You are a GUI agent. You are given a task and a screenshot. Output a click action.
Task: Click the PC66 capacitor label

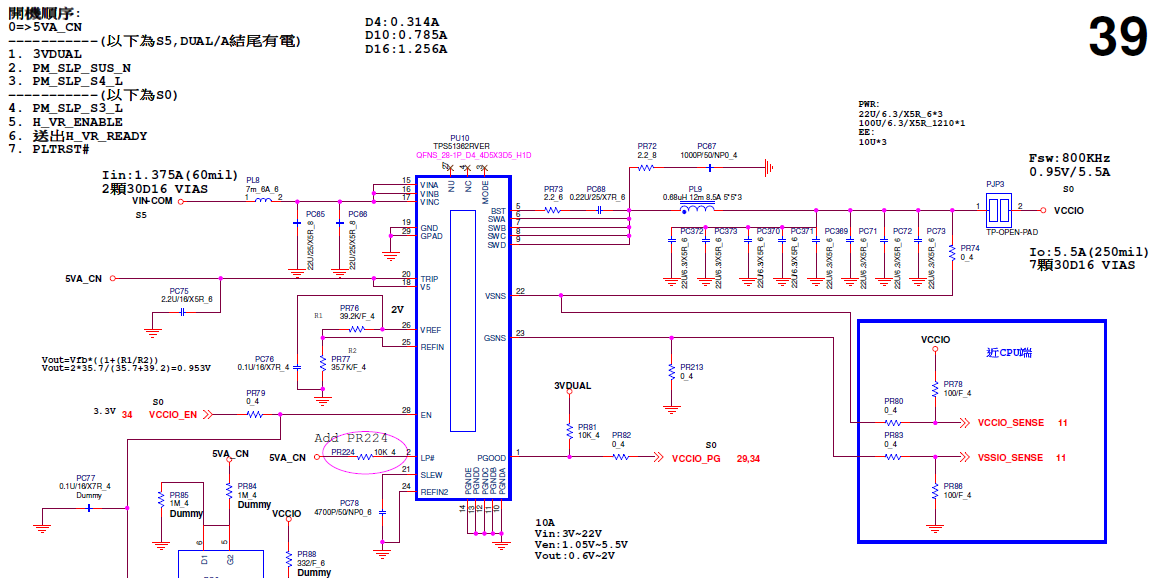358,214
